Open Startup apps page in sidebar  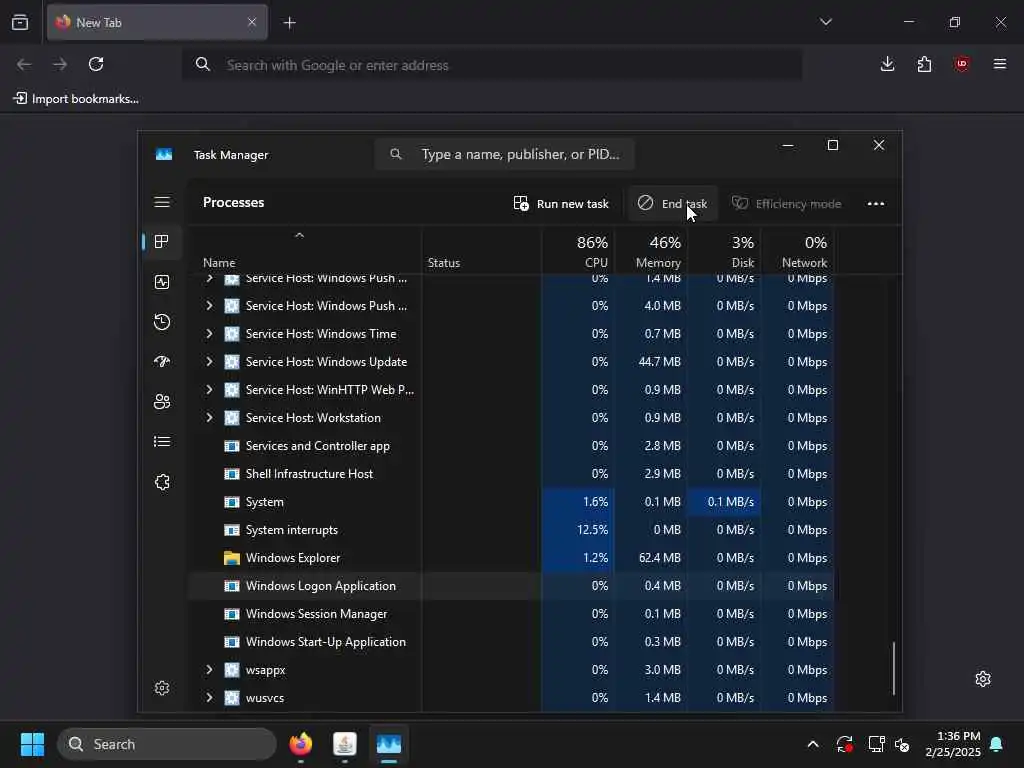pyautogui.click(x=162, y=362)
